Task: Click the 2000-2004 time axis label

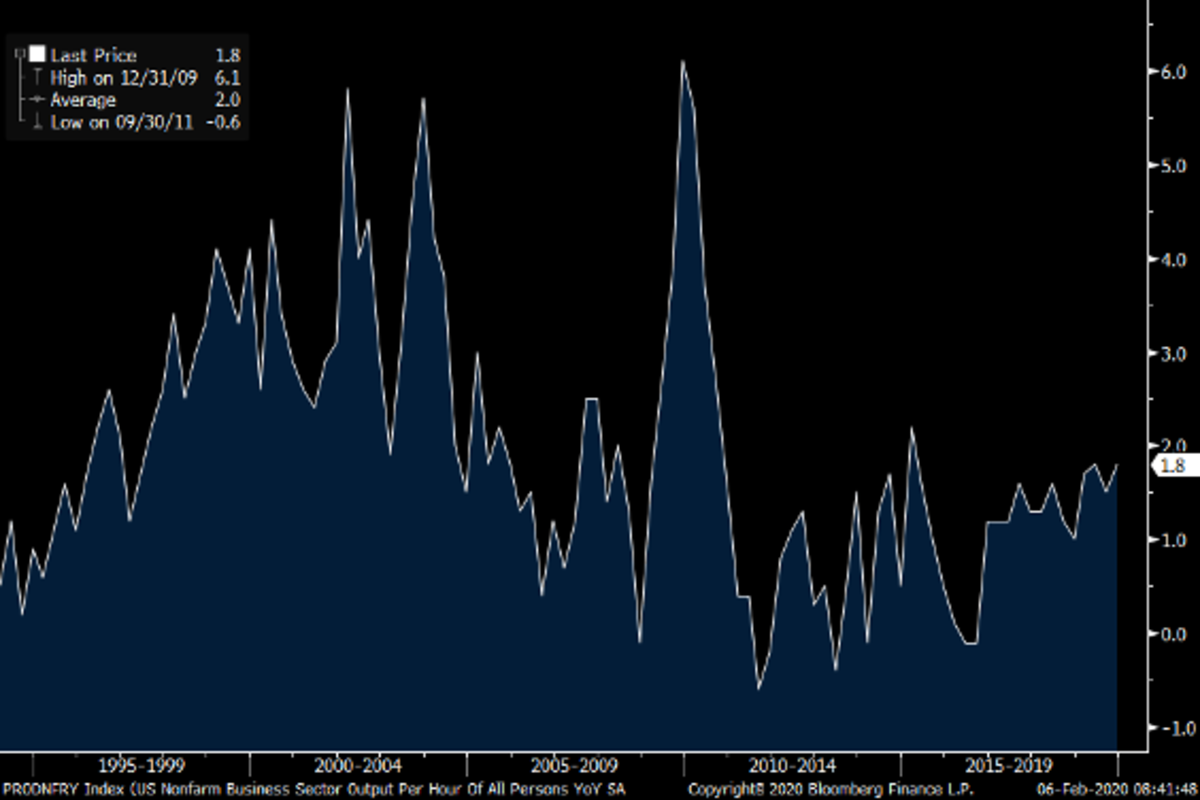Action: pos(357,766)
